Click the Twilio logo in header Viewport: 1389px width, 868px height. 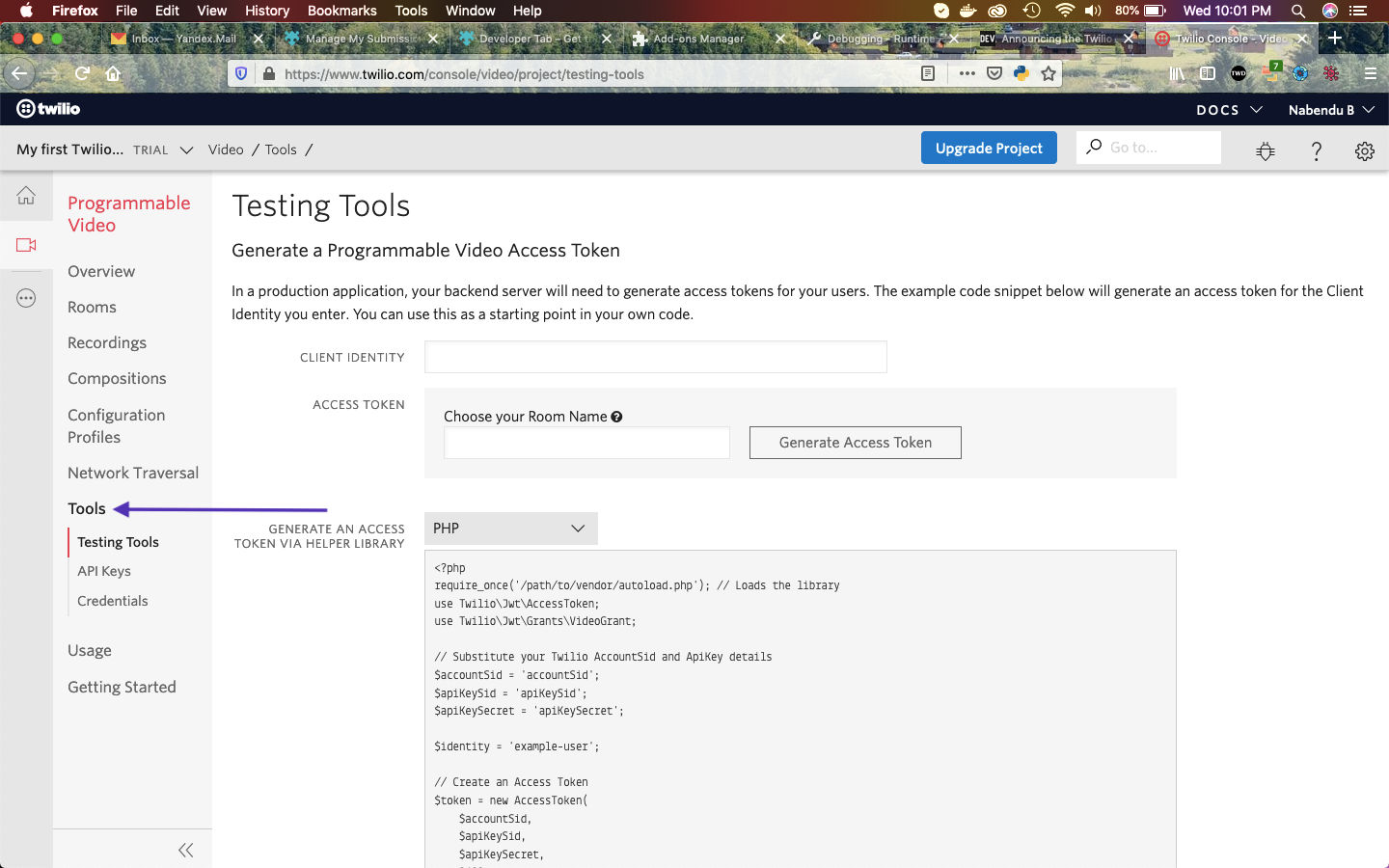click(x=48, y=109)
